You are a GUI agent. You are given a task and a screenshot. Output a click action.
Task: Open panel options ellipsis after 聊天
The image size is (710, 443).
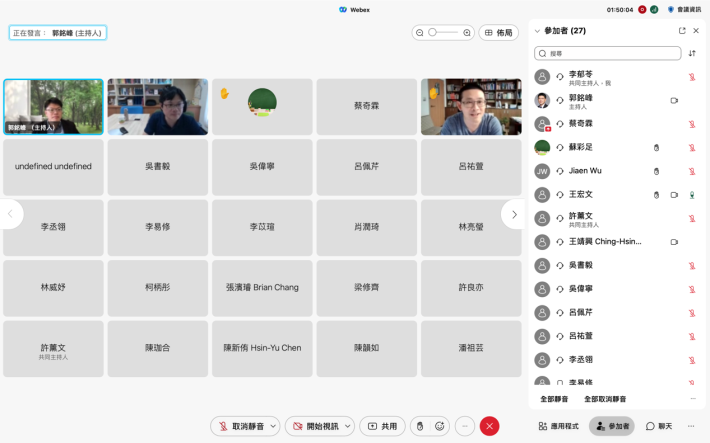click(x=691, y=426)
